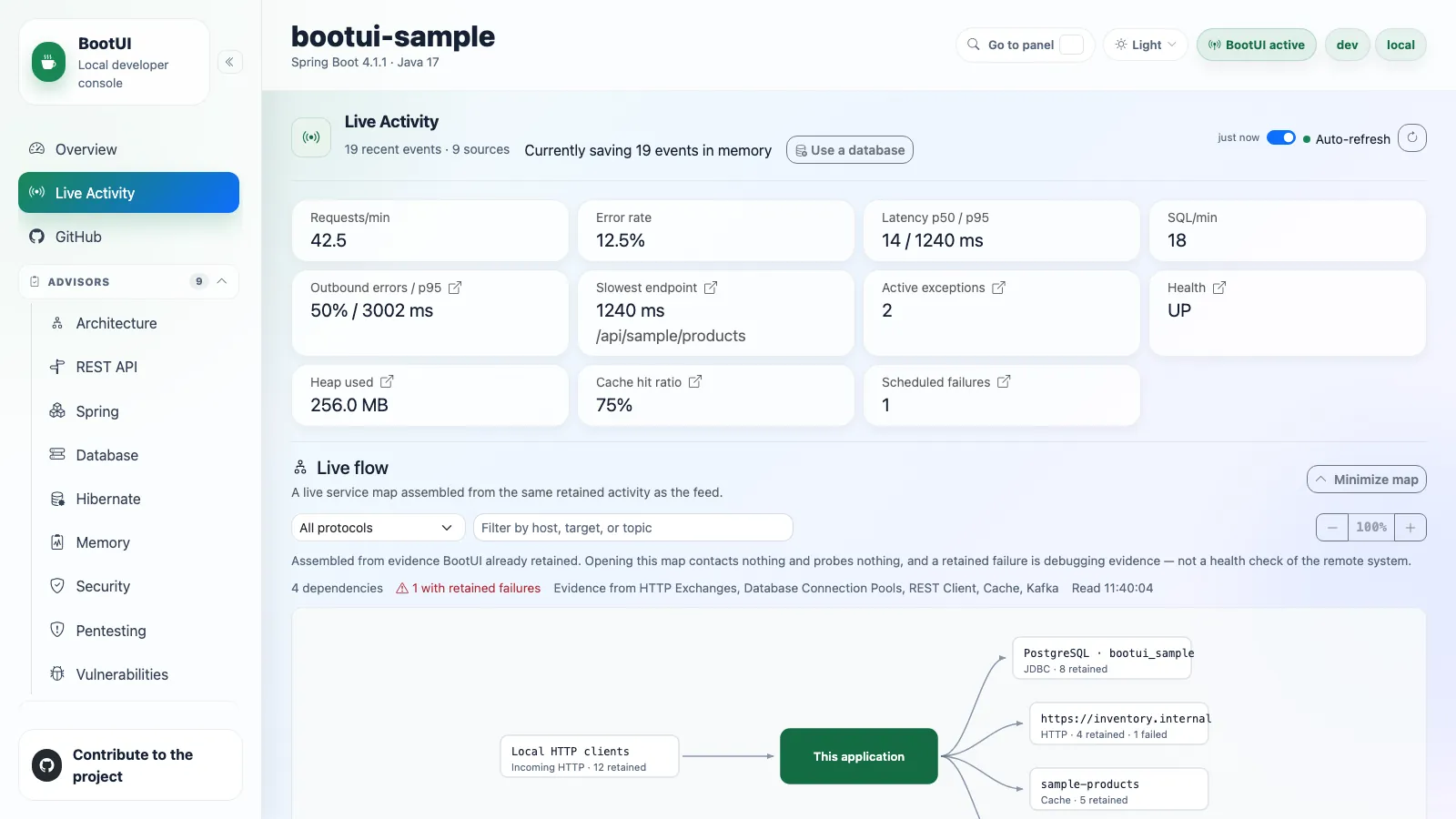The image size is (1456, 819).
Task: Open Health external link icon
Action: 1219,288
